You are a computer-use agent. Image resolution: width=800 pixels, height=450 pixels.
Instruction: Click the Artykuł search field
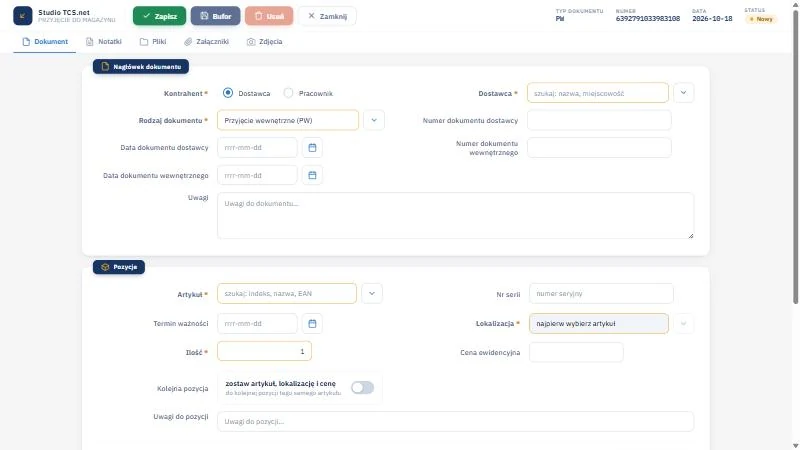pos(287,293)
